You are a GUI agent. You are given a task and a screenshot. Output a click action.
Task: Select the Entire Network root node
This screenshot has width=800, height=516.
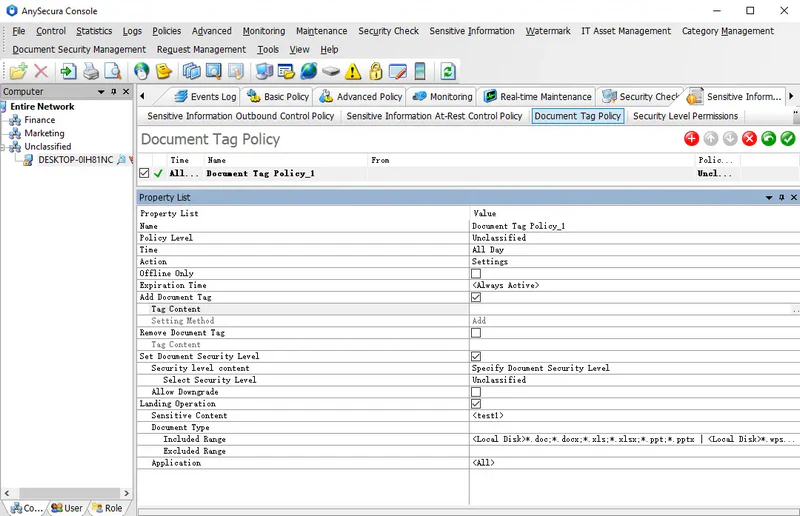pos(42,107)
